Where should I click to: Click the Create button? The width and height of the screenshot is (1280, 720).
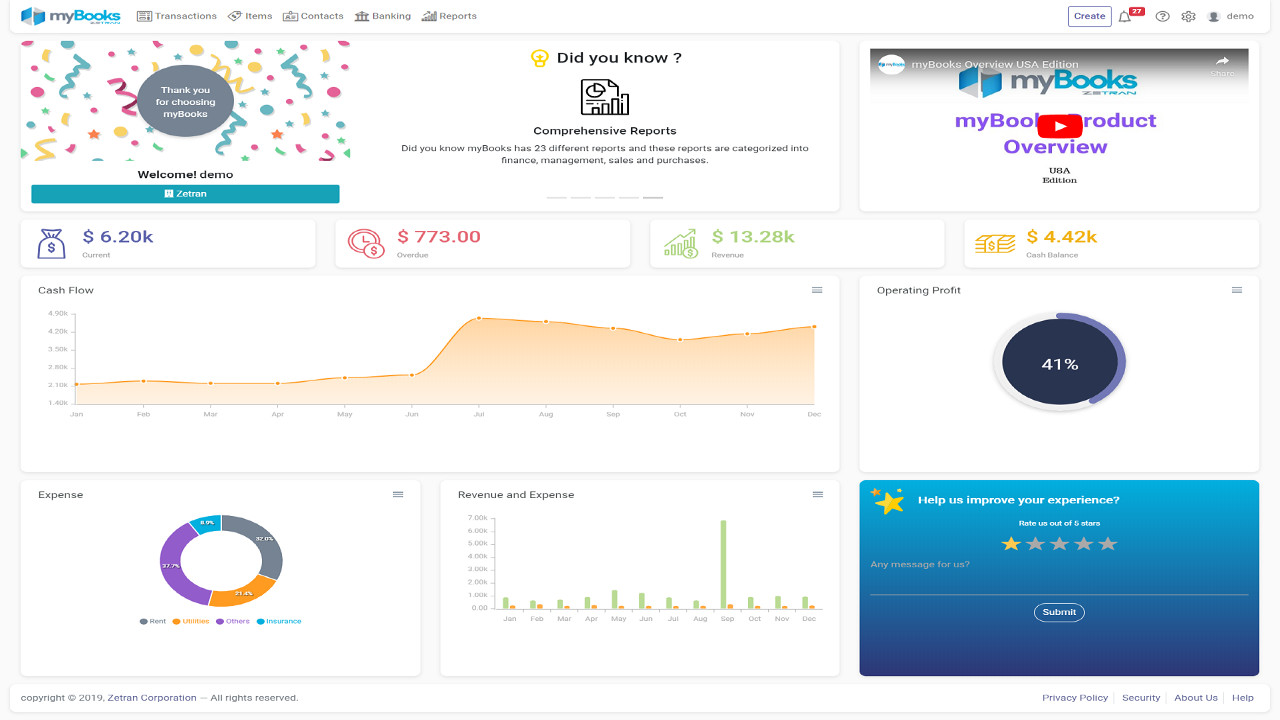click(x=1089, y=16)
